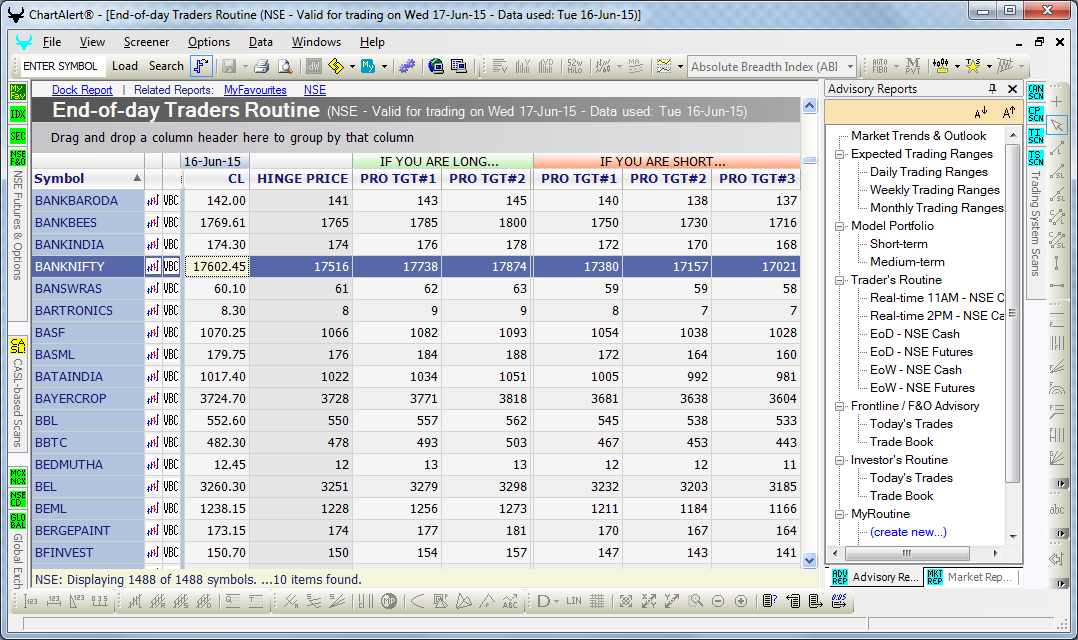Click the zoom-in plus icon in bottom toolbar
The width and height of the screenshot is (1078, 640).
[x=740, y=602]
